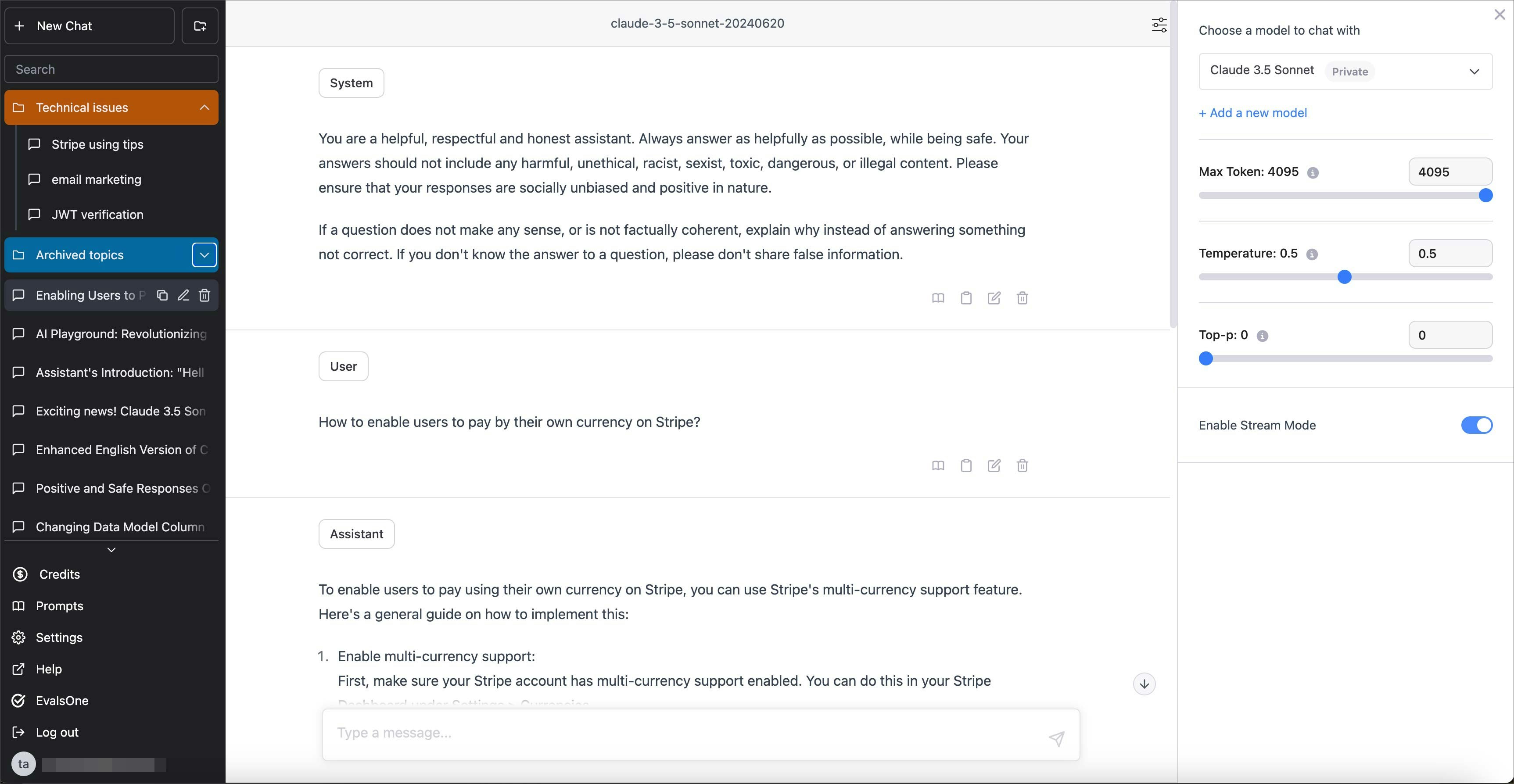Go to Prompts in the sidebar menu
Viewport: 1514px width, 784px height.
59,606
